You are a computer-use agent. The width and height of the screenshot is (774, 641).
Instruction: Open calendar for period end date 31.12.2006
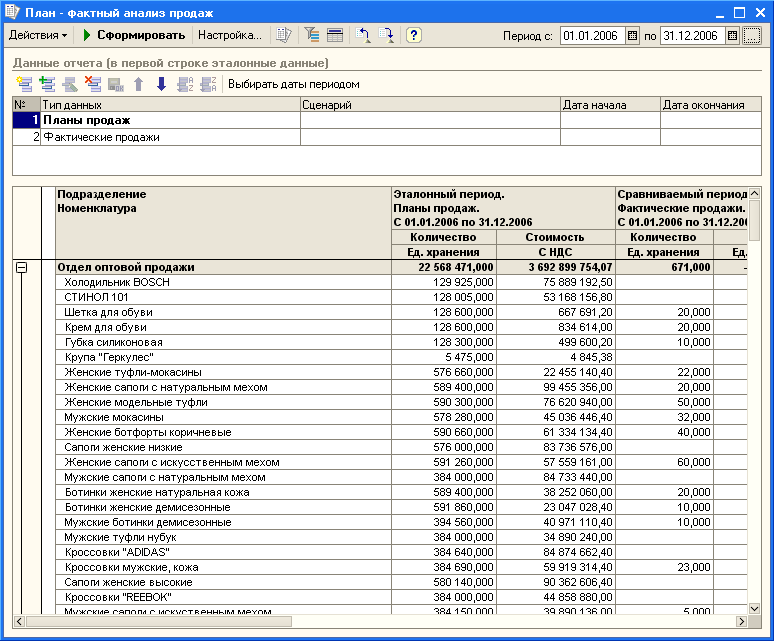(733, 36)
